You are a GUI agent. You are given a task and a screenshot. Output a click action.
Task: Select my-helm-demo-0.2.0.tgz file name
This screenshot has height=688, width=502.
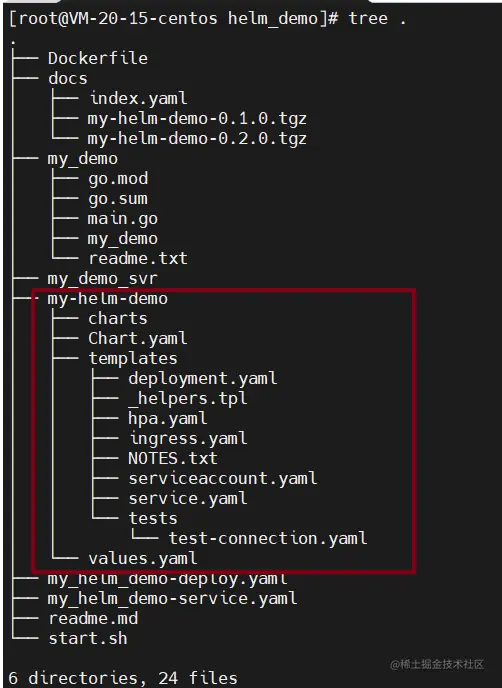[x=197, y=139]
